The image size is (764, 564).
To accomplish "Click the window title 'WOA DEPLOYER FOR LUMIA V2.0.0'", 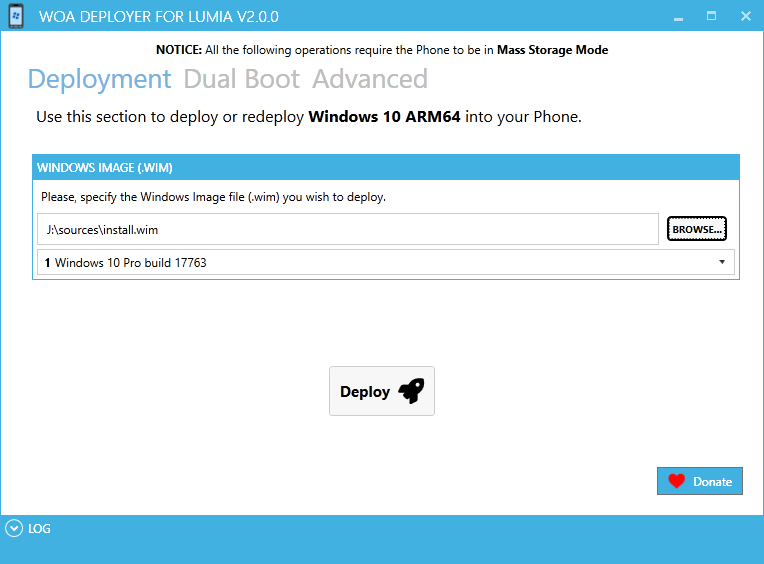I will click(159, 17).
